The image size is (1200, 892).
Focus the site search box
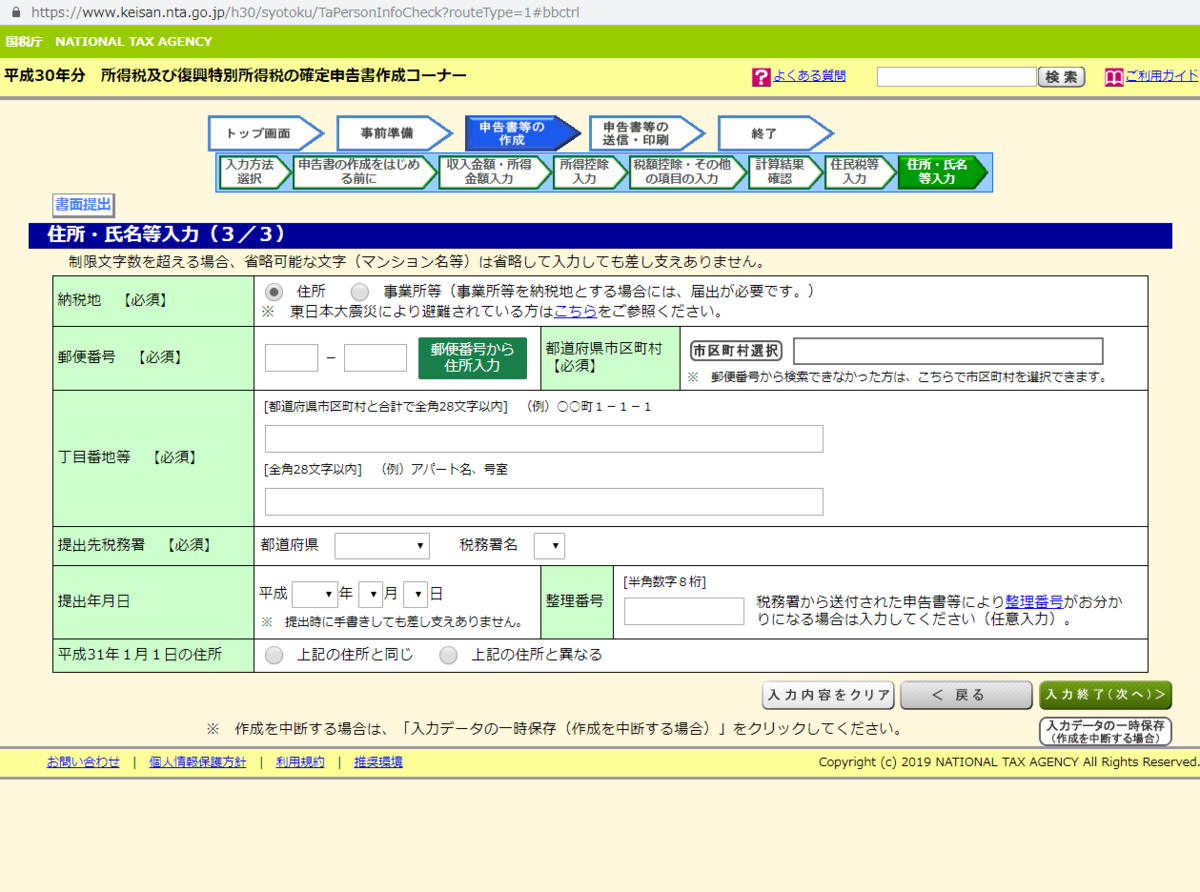click(x=957, y=77)
